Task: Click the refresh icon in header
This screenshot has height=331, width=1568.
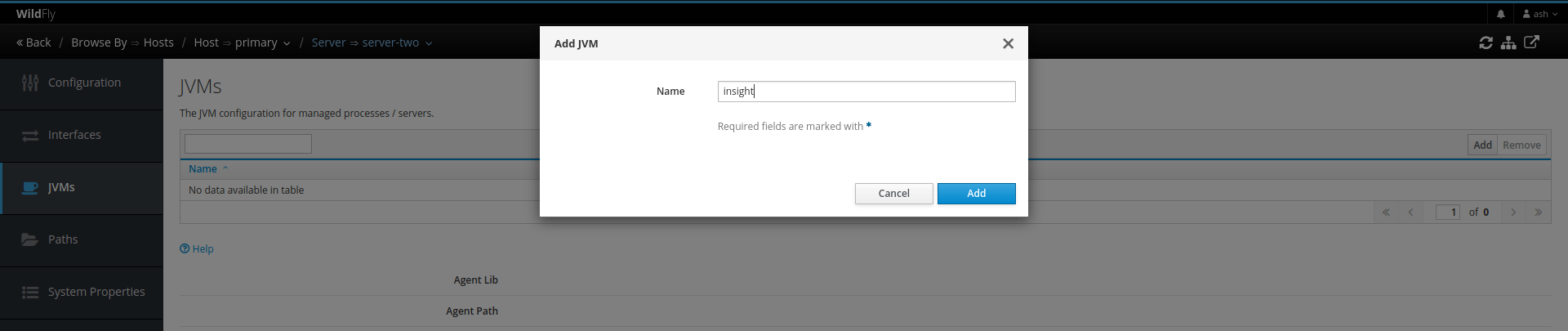Action: pos(1486,42)
